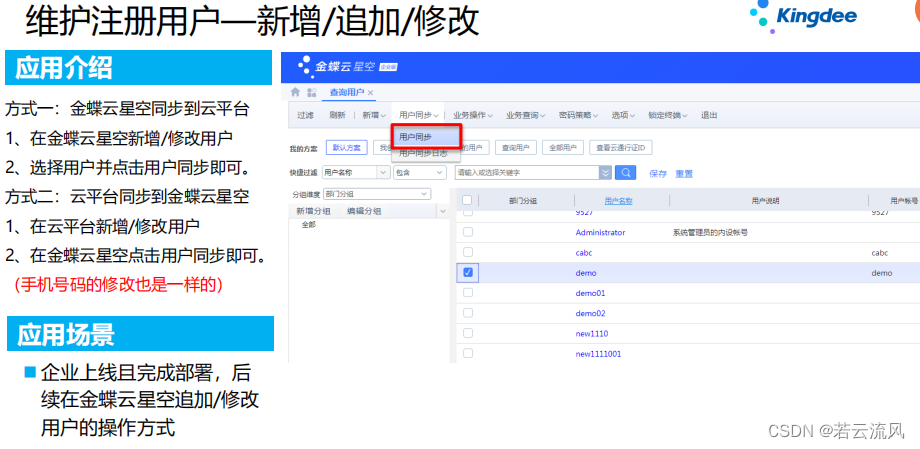Click the 查看云通行证ID button
Image resolution: width=920 pixels, height=449 pixels.
pyautogui.click(x=621, y=148)
